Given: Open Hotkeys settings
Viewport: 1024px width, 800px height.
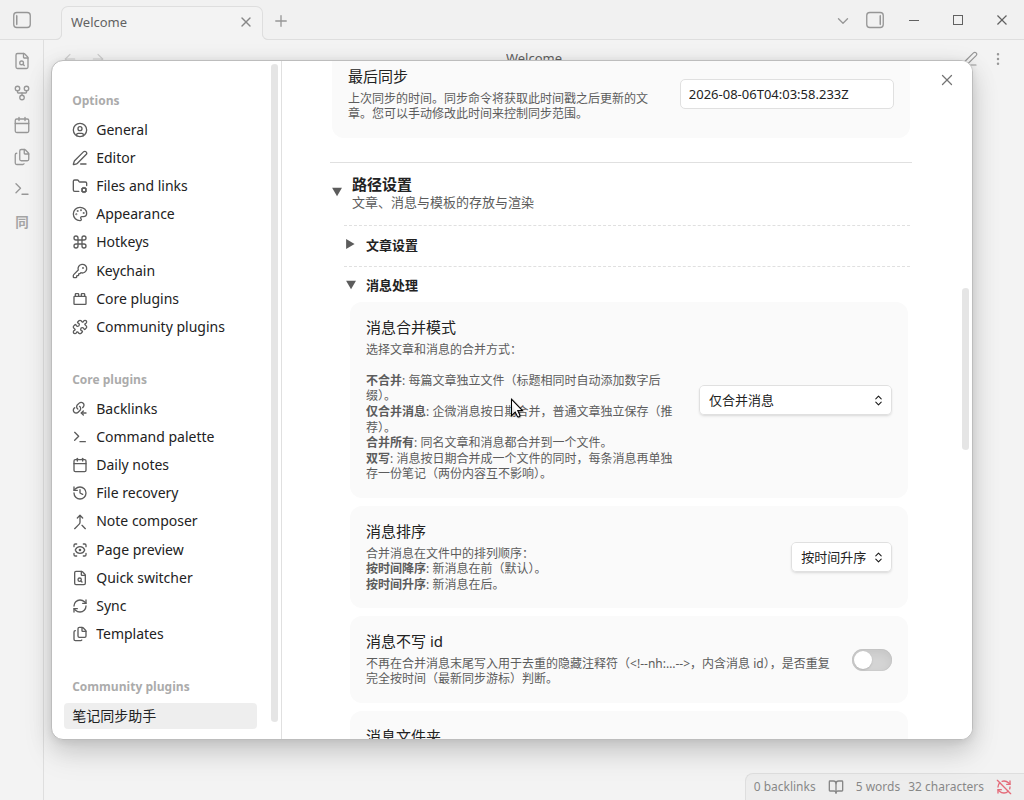Looking at the screenshot, I should click(161, 242).
